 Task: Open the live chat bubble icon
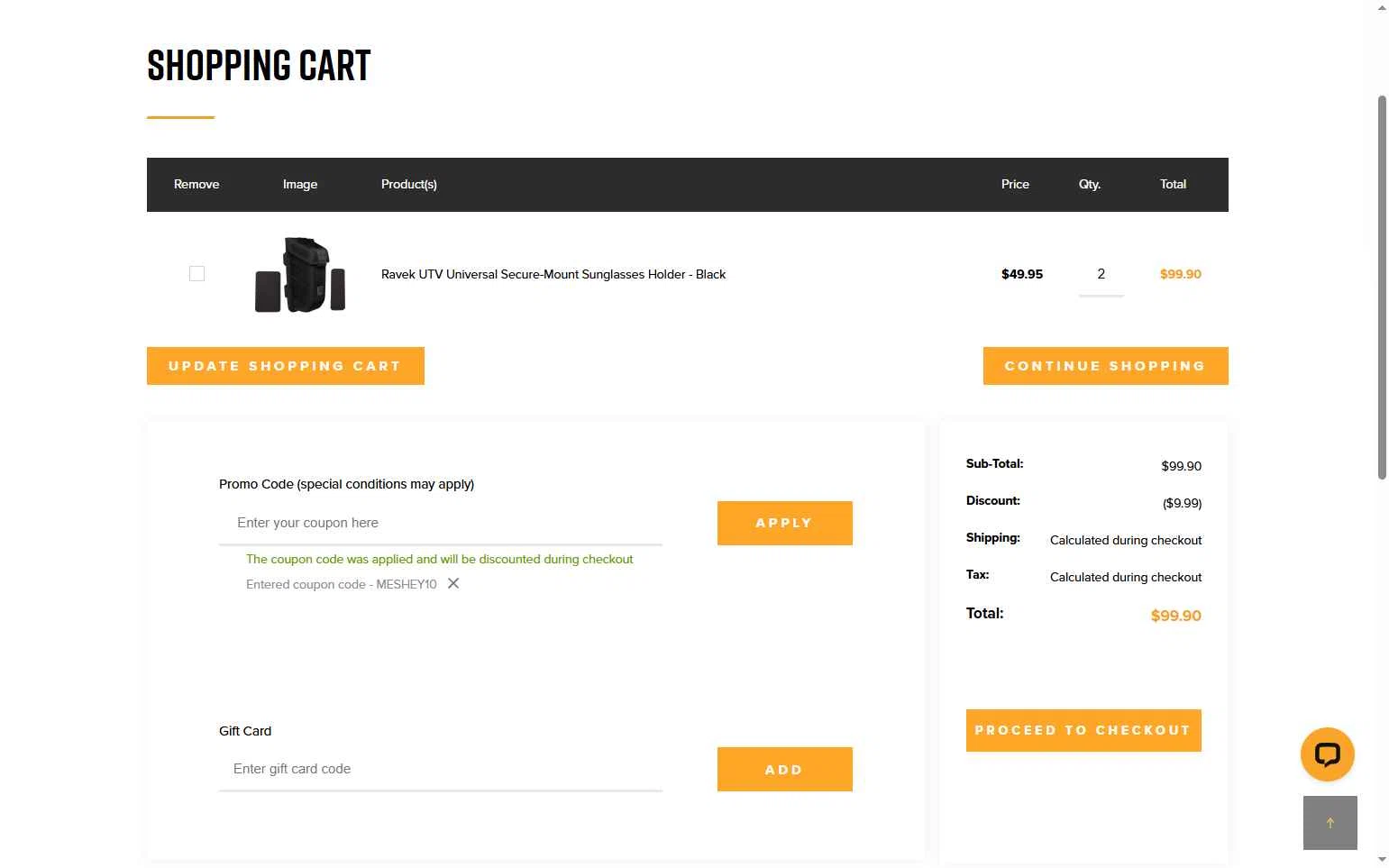click(1327, 754)
